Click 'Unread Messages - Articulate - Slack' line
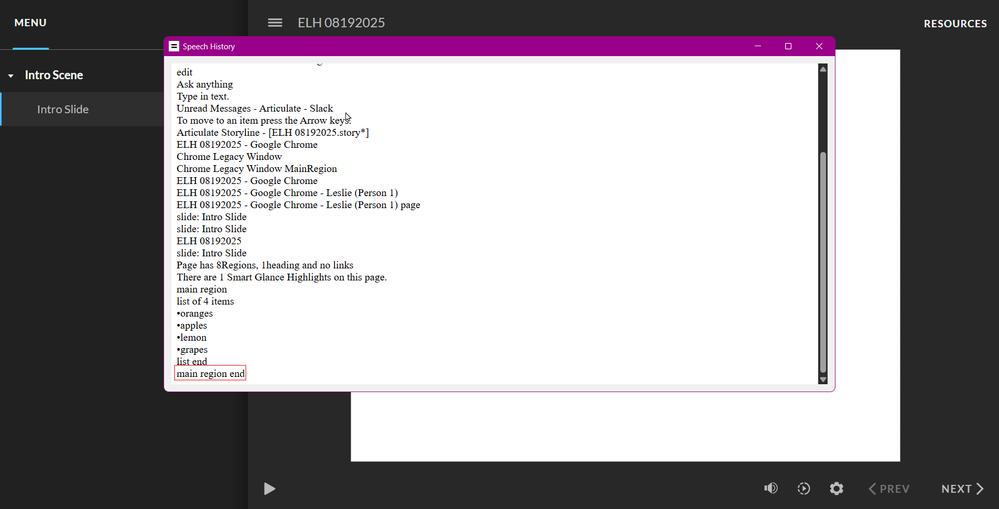 click(255, 108)
